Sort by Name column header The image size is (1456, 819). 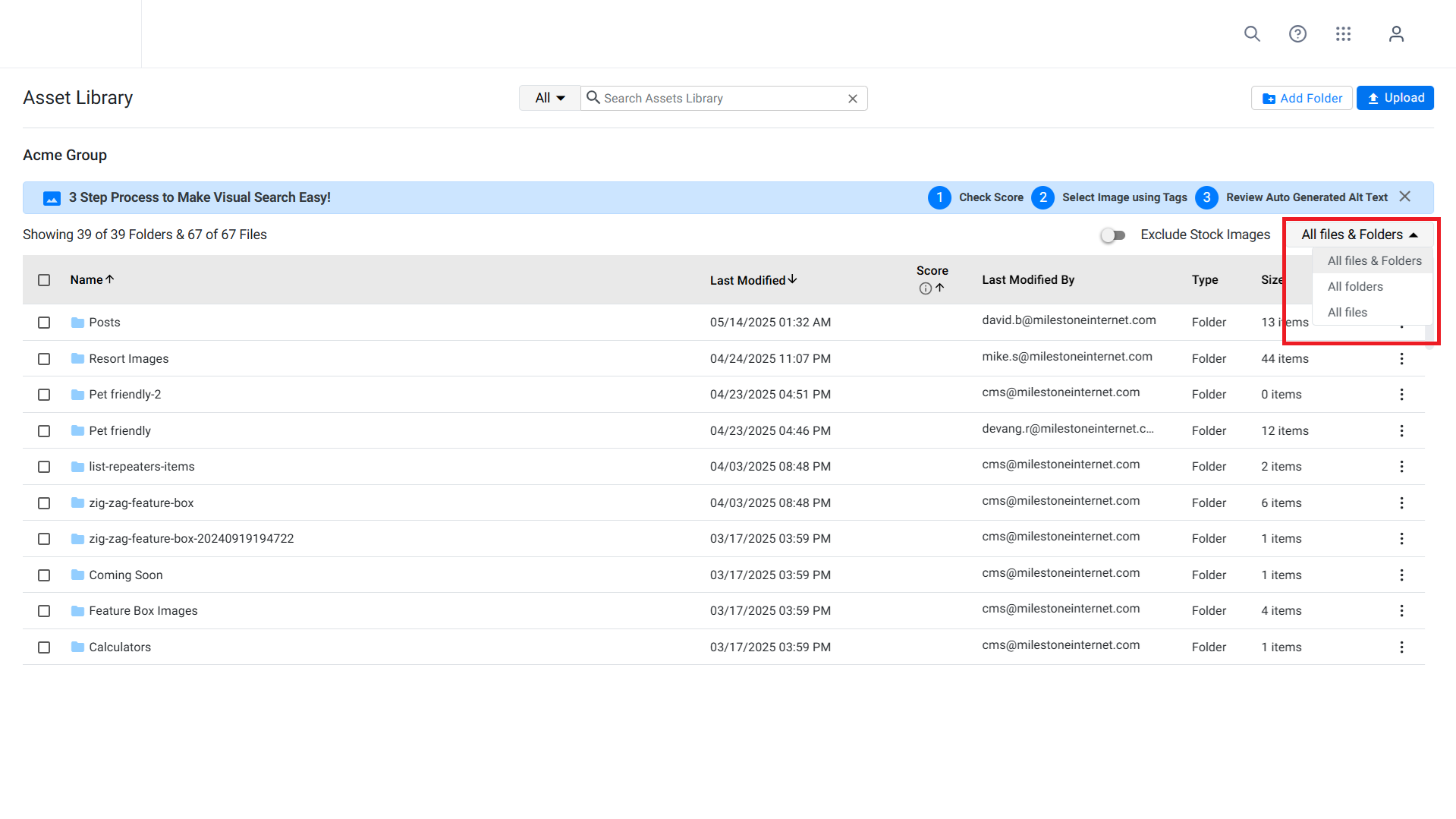pyautogui.click(x=92, y=280)
